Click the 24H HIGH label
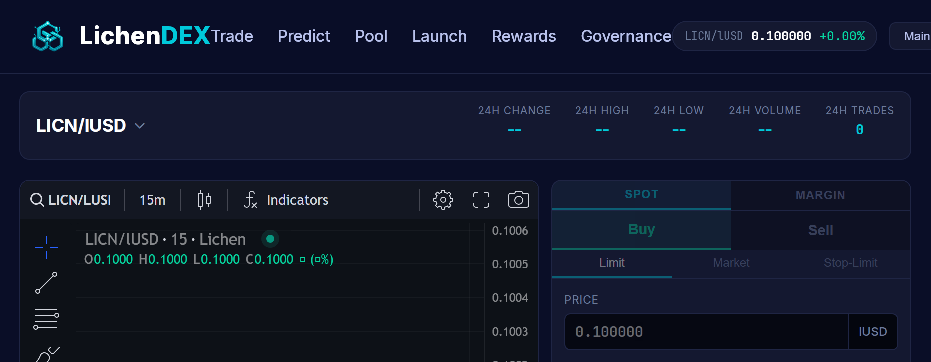Image resolution: width=931 pixels, height=362 pixels. (x=602, y=110)
